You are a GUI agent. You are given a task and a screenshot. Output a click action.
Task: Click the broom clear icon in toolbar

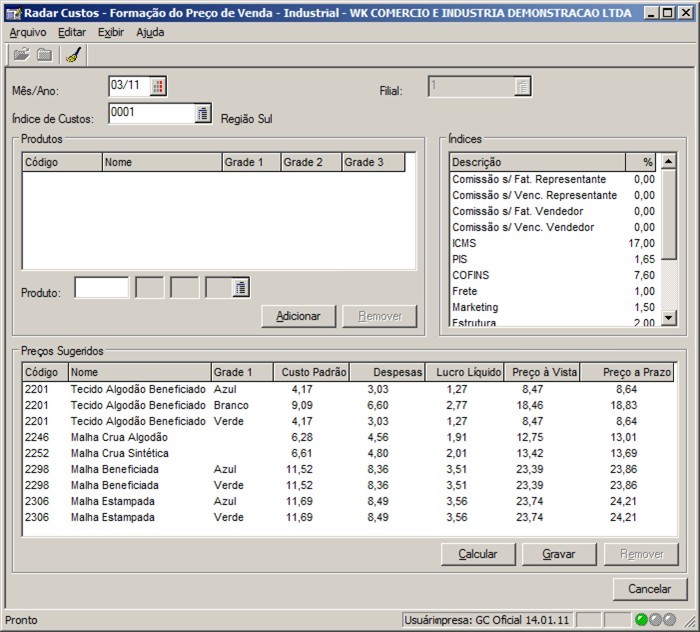coord(72,55)
